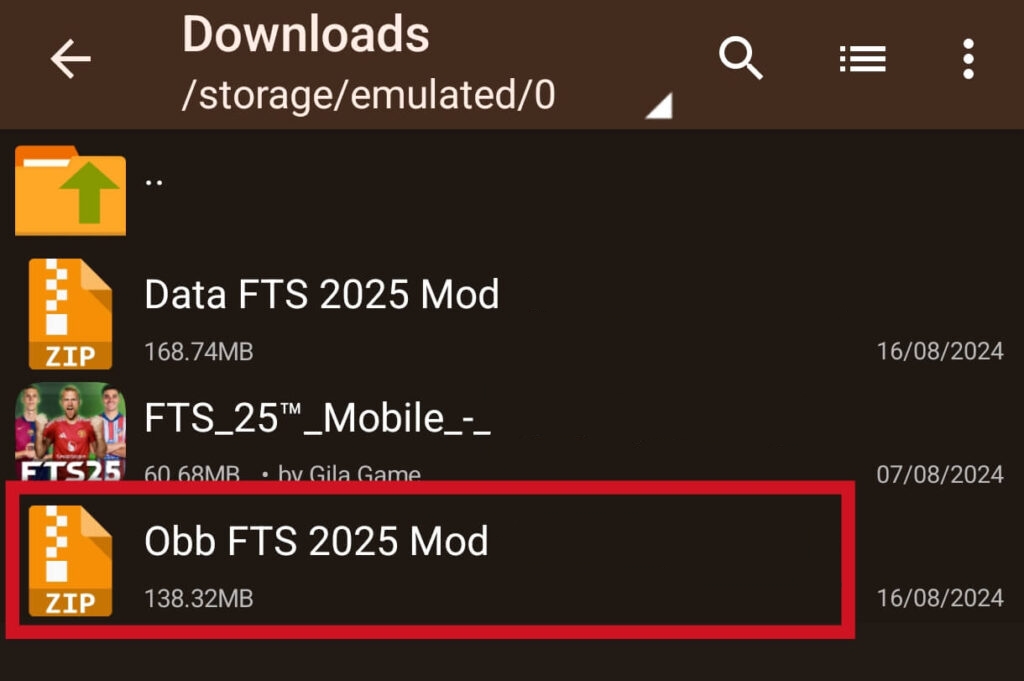Click the parent folder up-arrow icon
Screen dimensions: 1024x681
(70, 190)
